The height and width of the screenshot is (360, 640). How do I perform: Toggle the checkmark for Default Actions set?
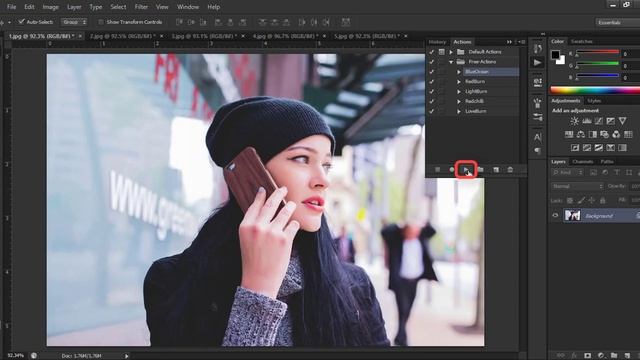point(431,52)
